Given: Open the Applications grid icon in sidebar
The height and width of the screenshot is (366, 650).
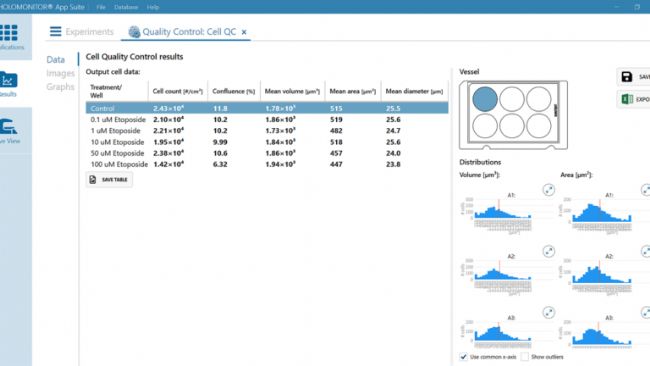Looking at the screenshot, I should click(x=9, y=33).
